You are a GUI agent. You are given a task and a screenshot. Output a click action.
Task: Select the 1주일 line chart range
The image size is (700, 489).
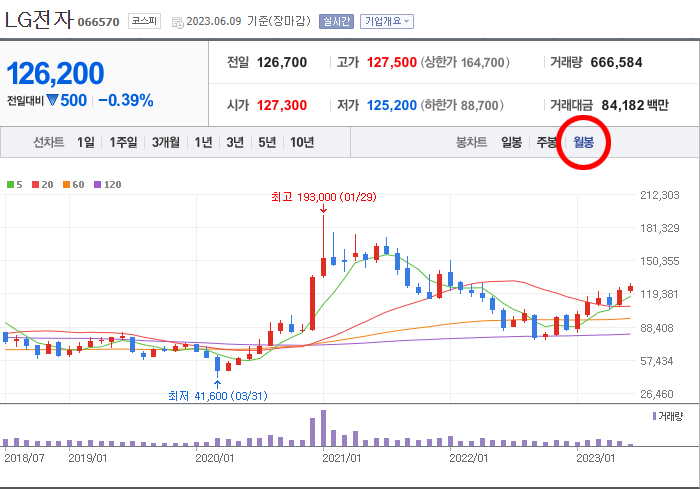point(123,142)
